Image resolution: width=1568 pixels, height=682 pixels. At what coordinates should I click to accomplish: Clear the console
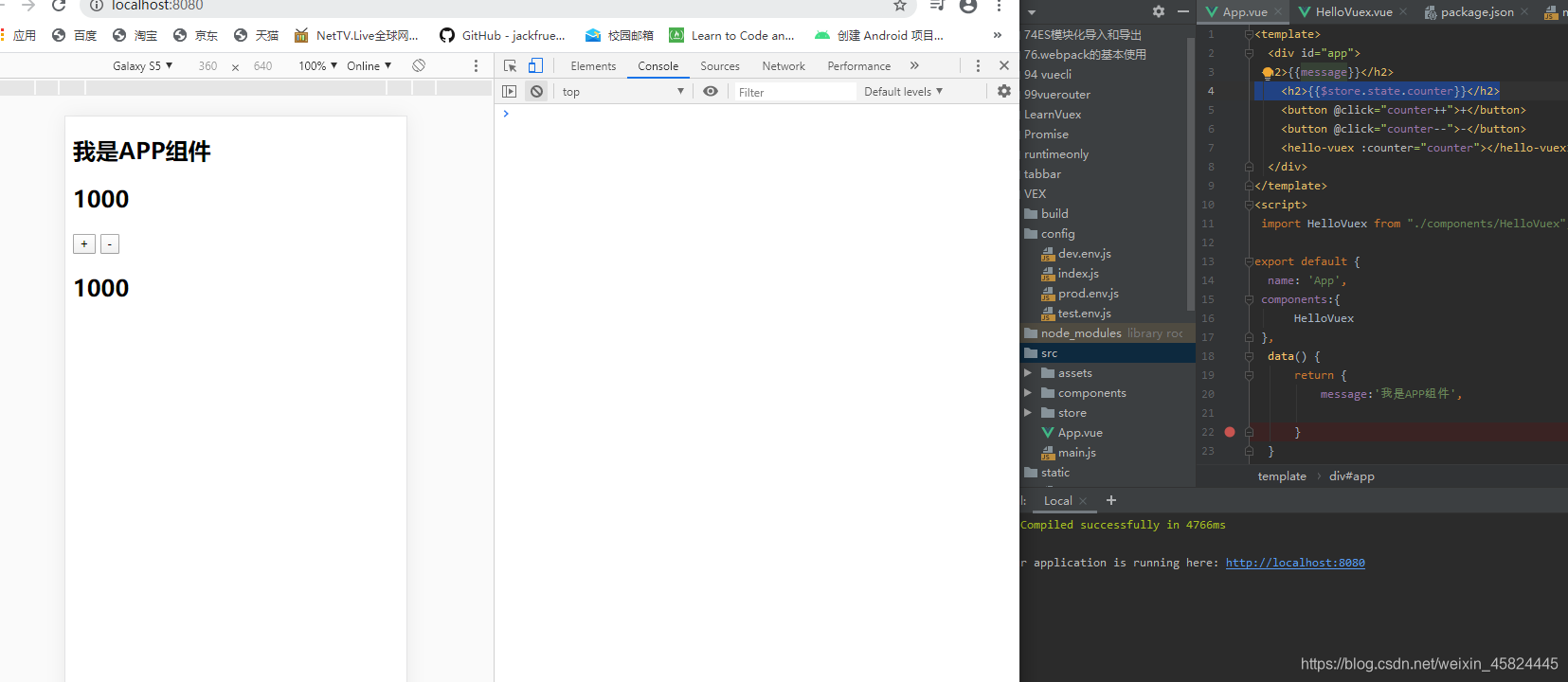tap(537, 92)
